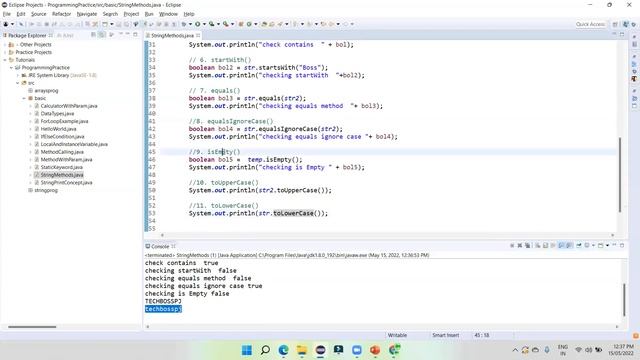Open the Source menu

[39, 14]
